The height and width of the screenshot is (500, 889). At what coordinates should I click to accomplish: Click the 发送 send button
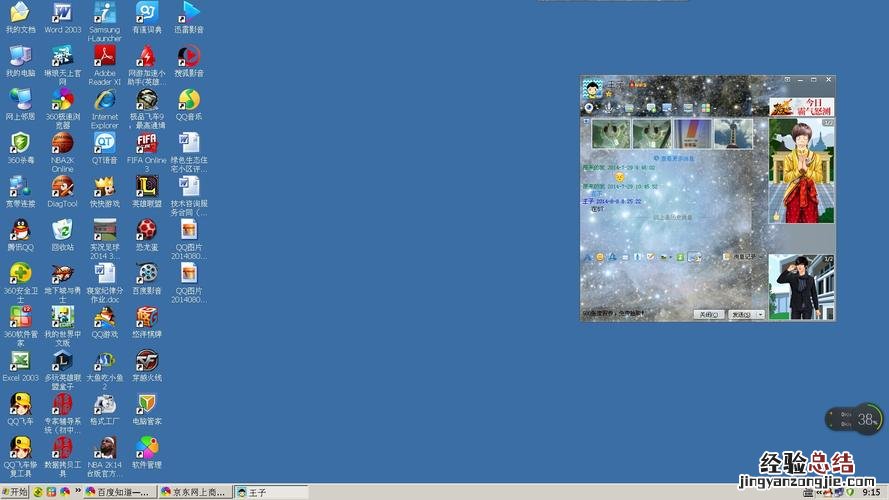tap(741, 314)
